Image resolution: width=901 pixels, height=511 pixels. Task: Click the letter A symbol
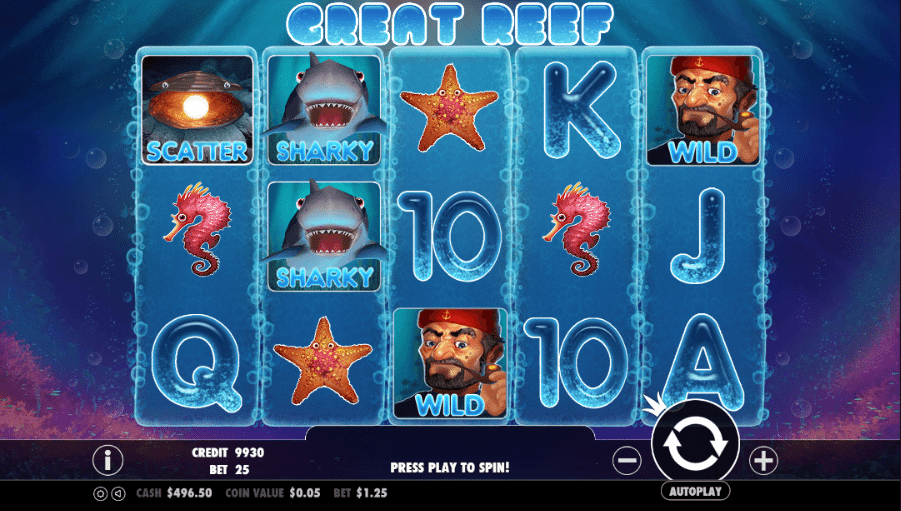point(704,361)
